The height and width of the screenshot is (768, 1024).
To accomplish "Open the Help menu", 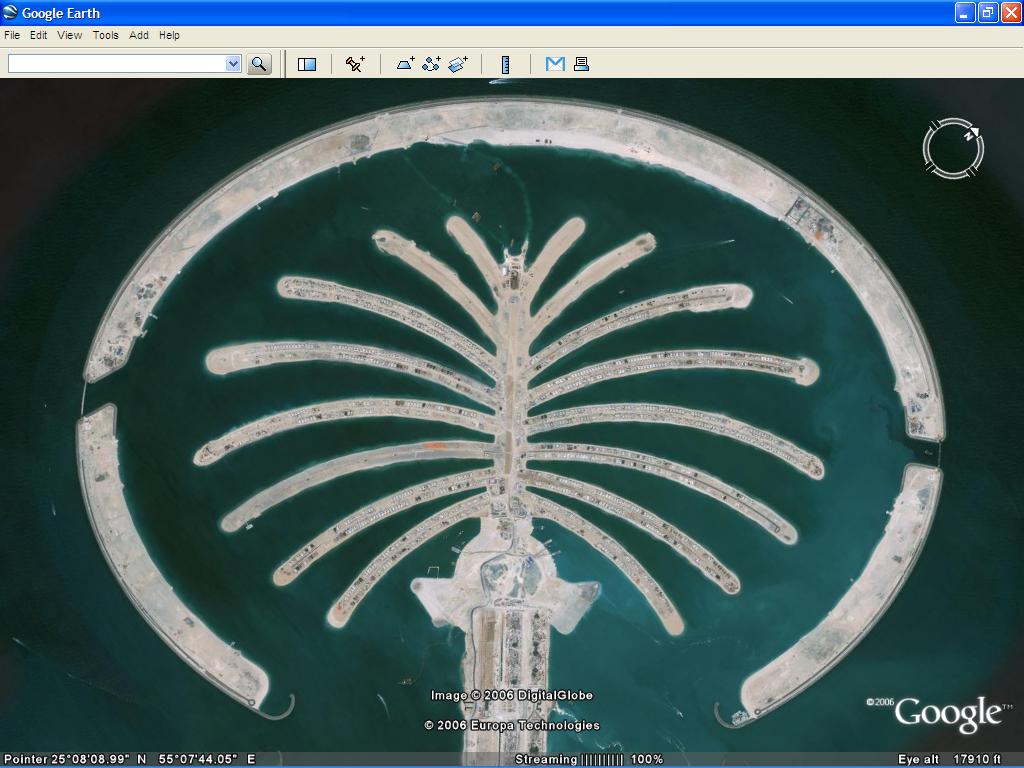I will coord(170,35).
